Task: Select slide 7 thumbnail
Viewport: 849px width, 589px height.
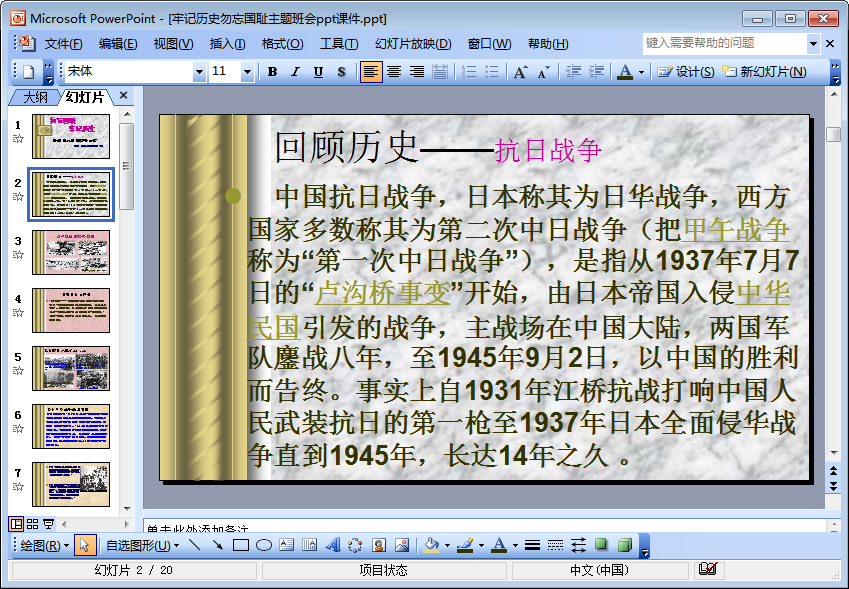Action: (x=71, y=485)
